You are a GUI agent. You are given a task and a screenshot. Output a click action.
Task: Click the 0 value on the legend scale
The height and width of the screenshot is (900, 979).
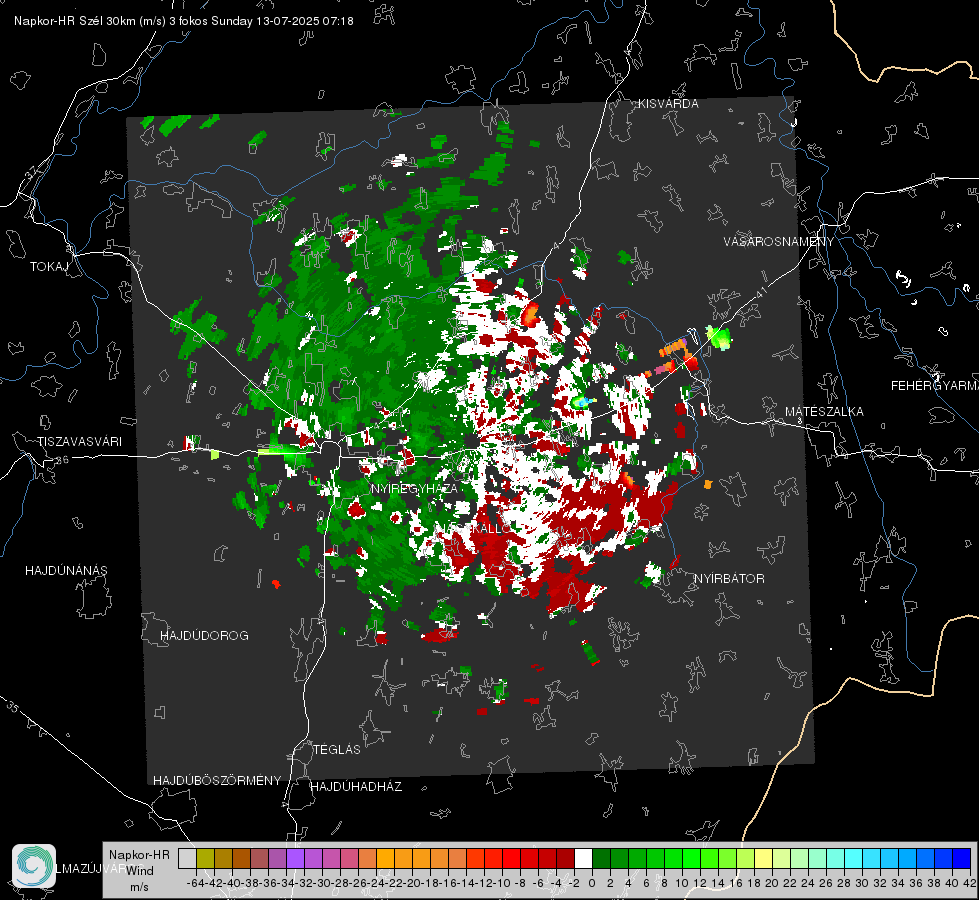592,883
